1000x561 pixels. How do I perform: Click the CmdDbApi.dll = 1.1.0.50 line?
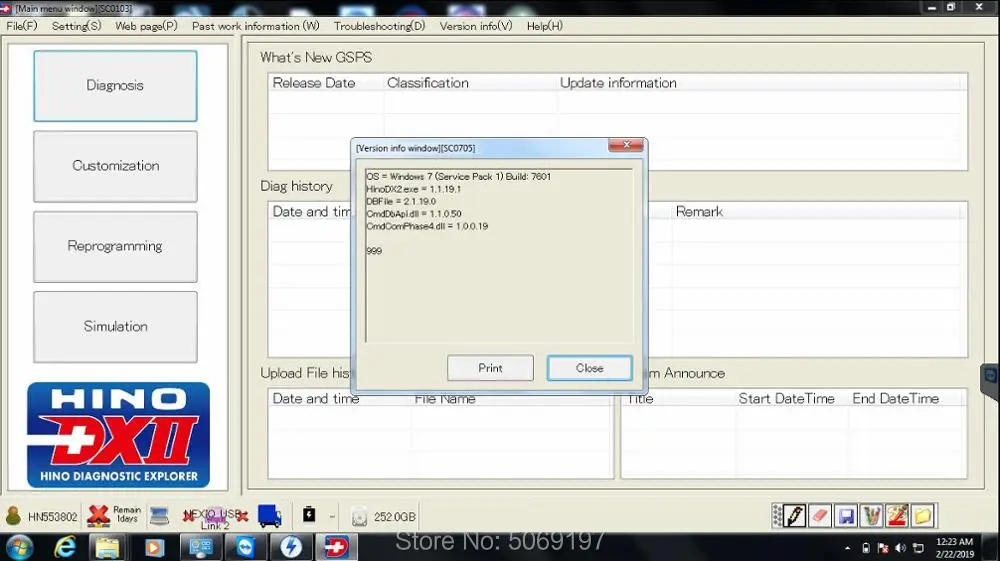click(x=414, y=214)
